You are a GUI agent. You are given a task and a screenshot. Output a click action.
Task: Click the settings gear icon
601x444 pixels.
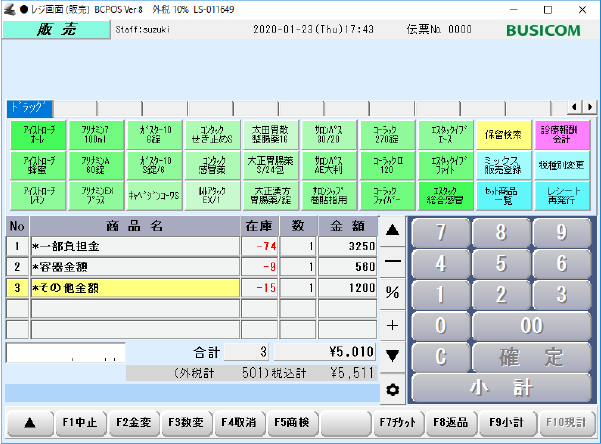pyautogui.click(x=392, y=389)
